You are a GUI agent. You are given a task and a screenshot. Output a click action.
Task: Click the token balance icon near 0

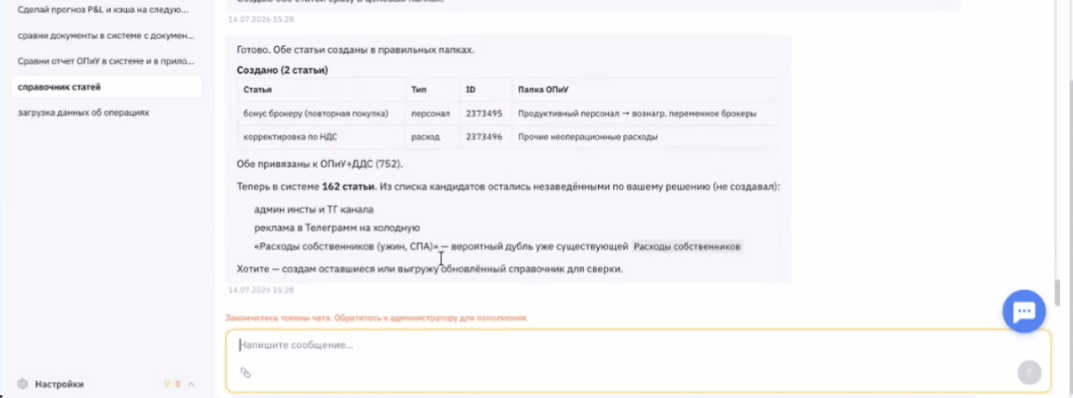pos(166,384)
